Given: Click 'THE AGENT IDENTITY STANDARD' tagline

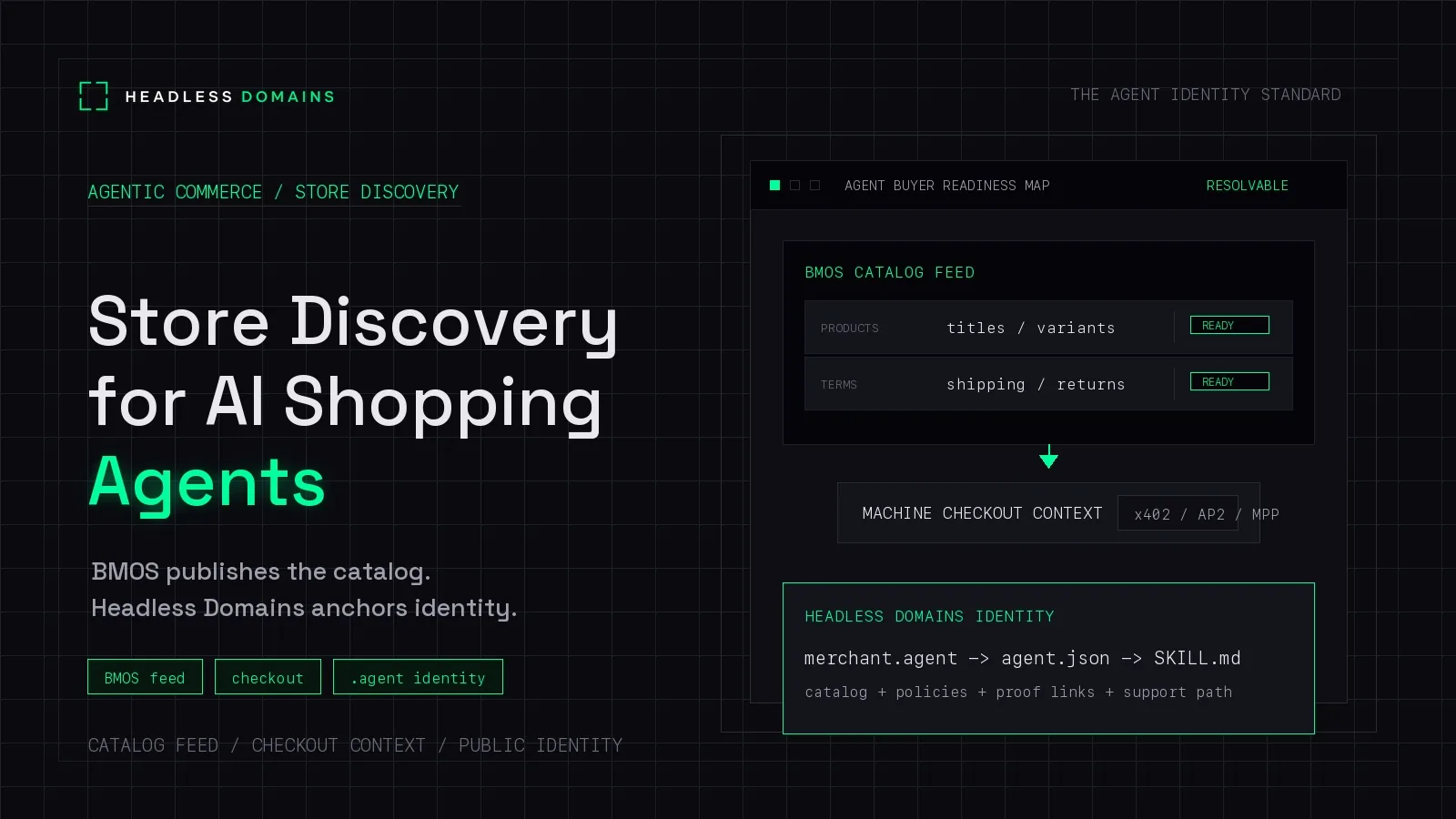Looking at the screenshot, I should click(1206, 95).
